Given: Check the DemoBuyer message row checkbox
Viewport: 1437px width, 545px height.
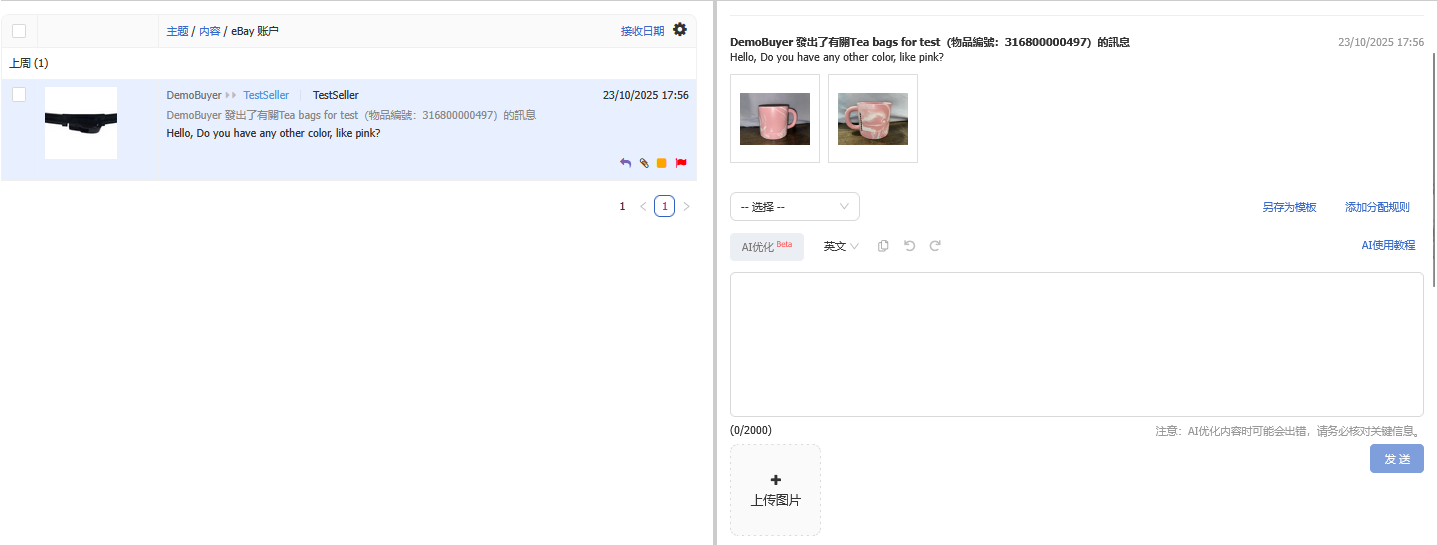Looking at the screenshot, I should coord(19,95).
